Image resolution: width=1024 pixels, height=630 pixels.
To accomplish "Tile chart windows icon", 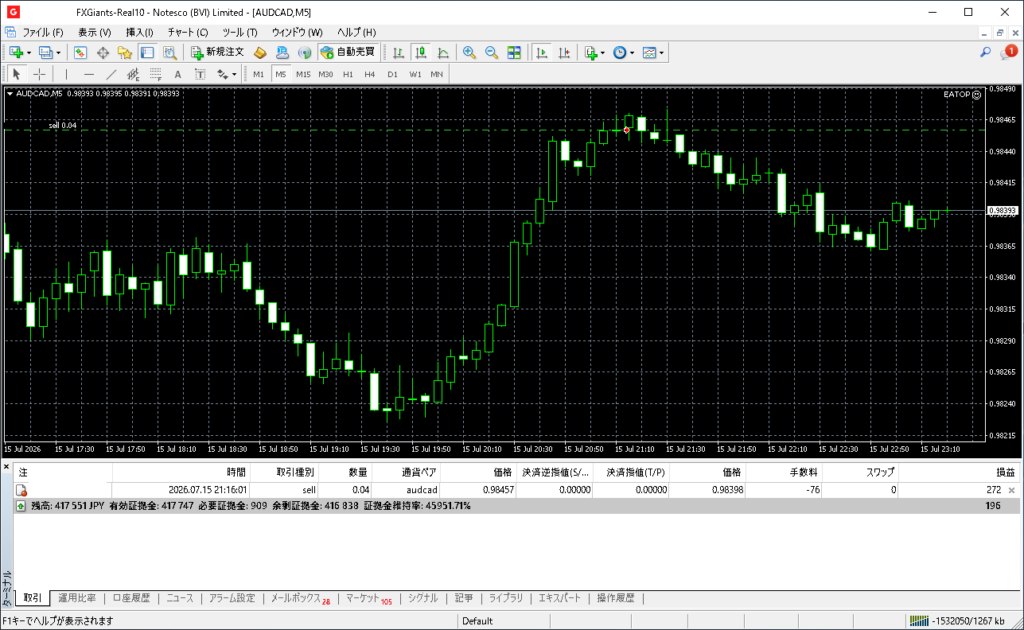I will pyautogui.click(x=514, y=53).
